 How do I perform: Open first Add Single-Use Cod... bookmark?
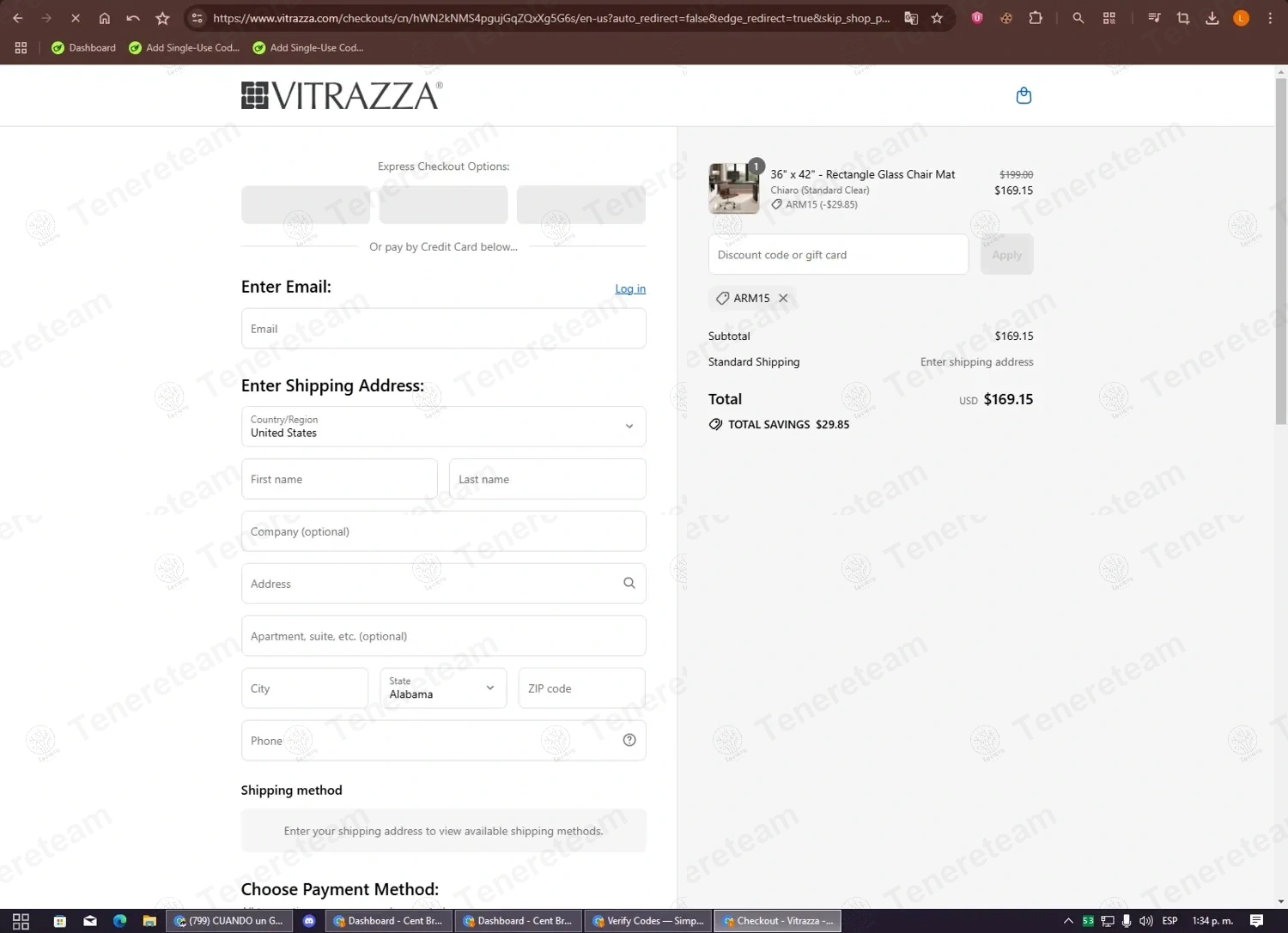(184, 48)
